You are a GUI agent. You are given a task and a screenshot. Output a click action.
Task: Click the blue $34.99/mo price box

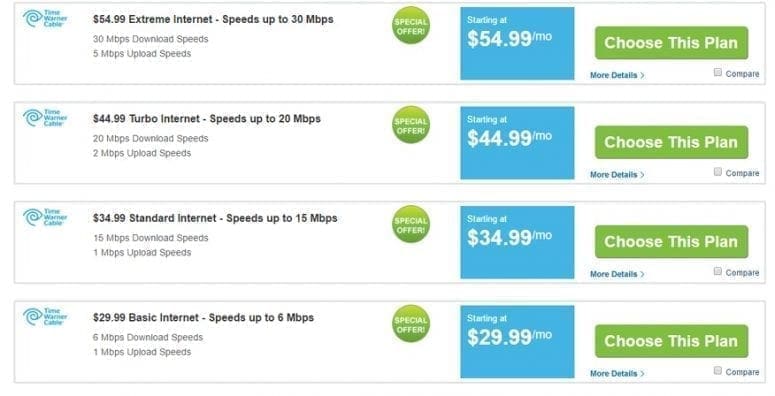(x=517, y=242)
